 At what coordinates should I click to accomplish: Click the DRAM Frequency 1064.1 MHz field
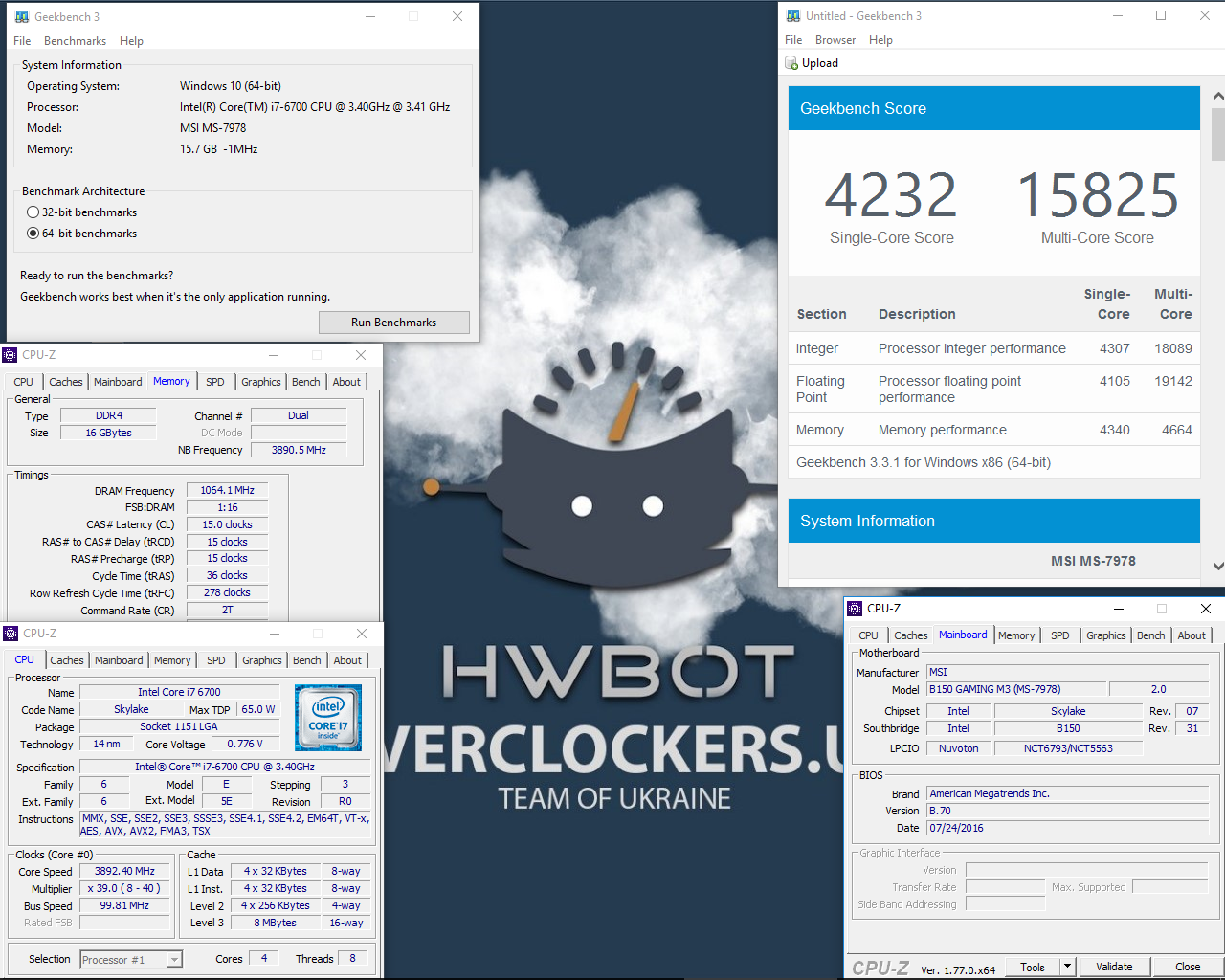[x=227, y=490]
